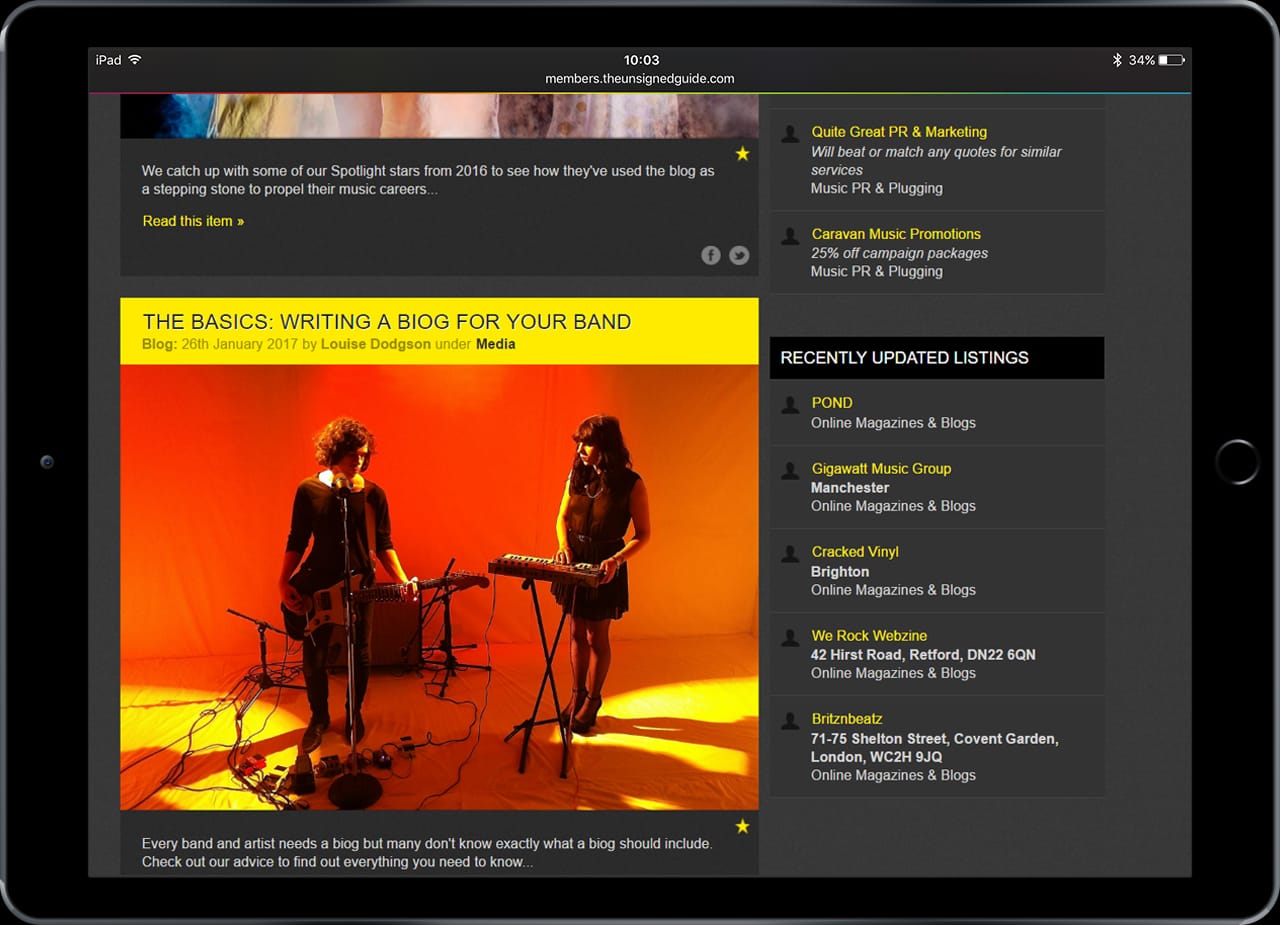Viewport: 1280px width, 925px height.
Task: View posts by author Louise Dodgson
Action: (376, 344)
